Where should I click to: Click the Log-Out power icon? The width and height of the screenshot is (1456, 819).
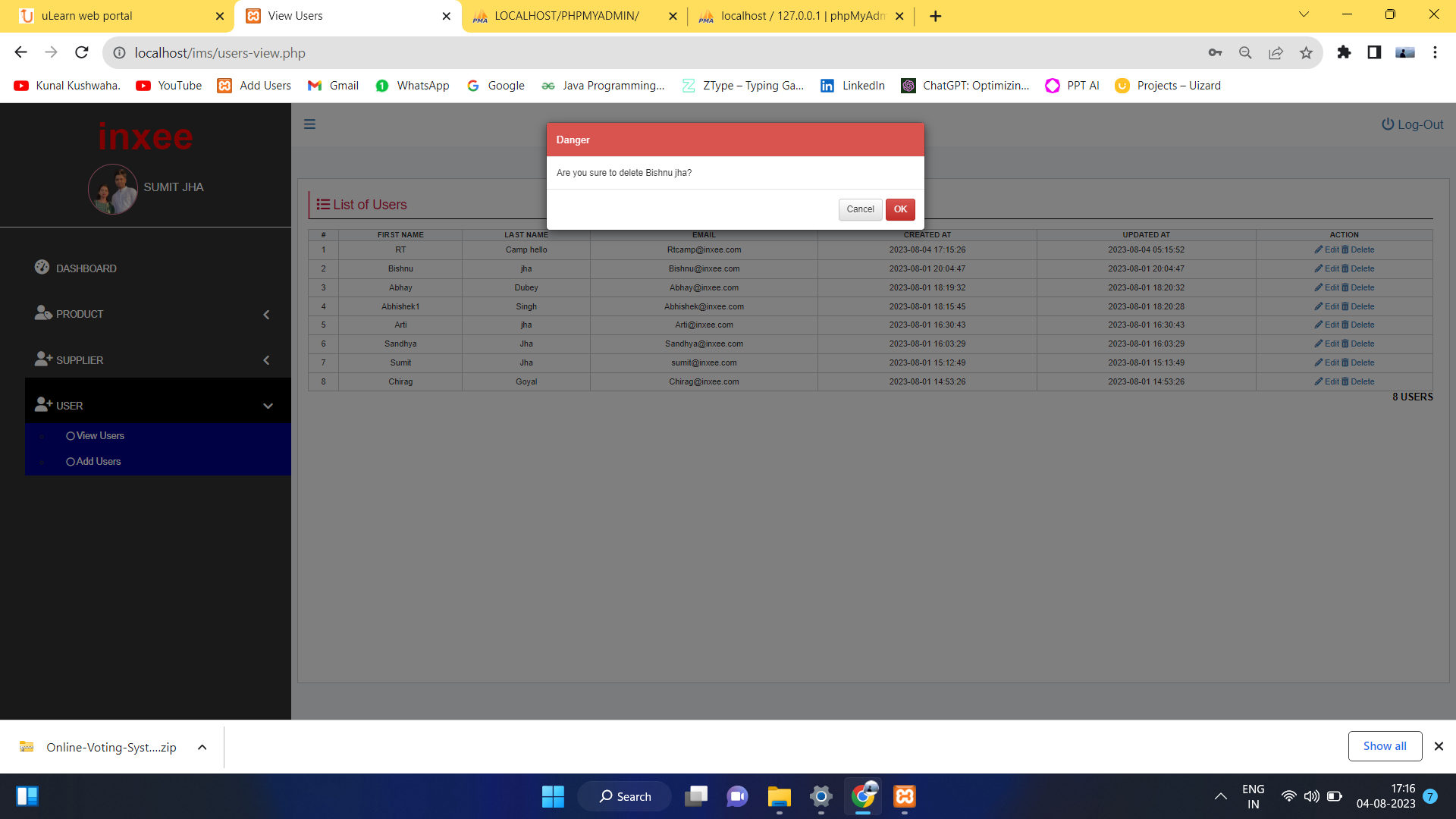point(1386,124)
